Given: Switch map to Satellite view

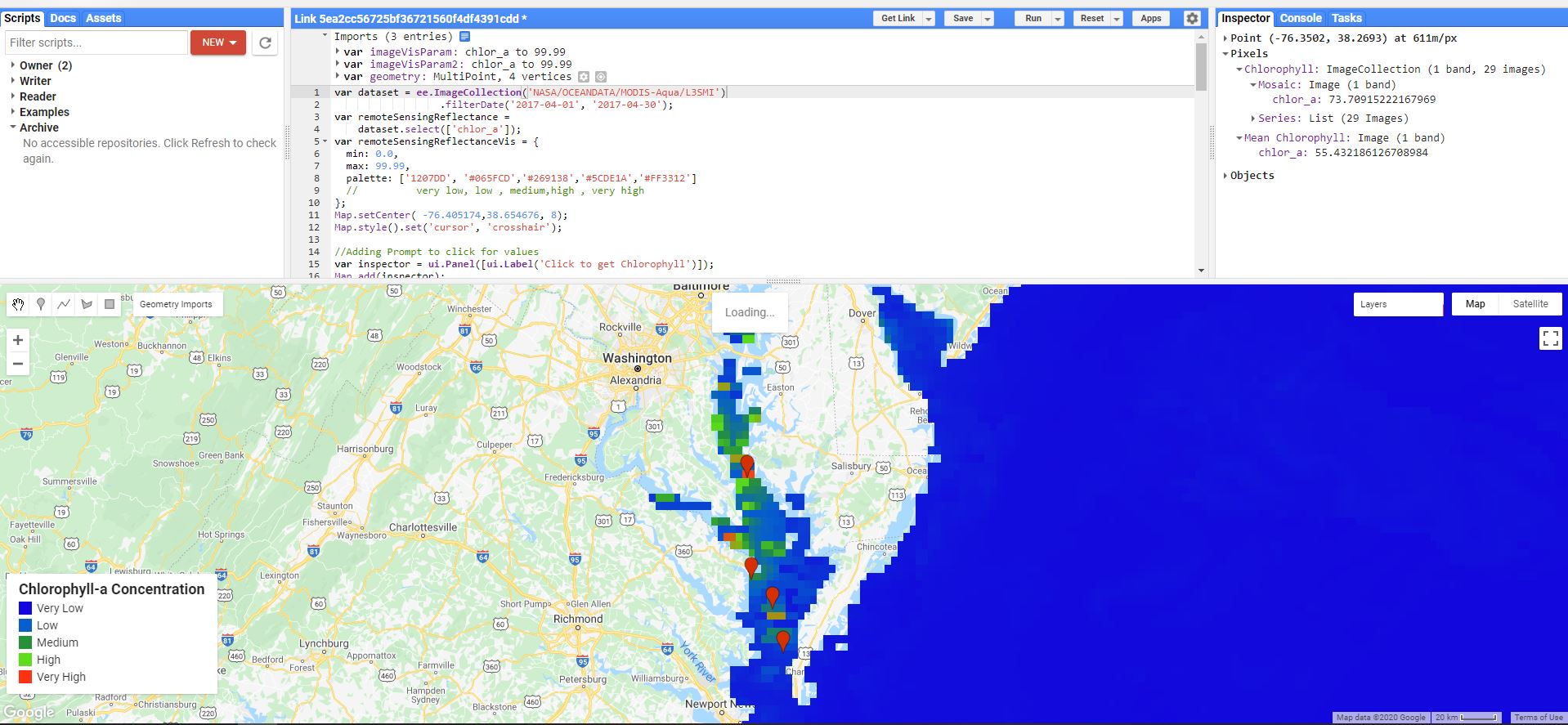Looking at the screenshot, I should [x=1530, y=304].
